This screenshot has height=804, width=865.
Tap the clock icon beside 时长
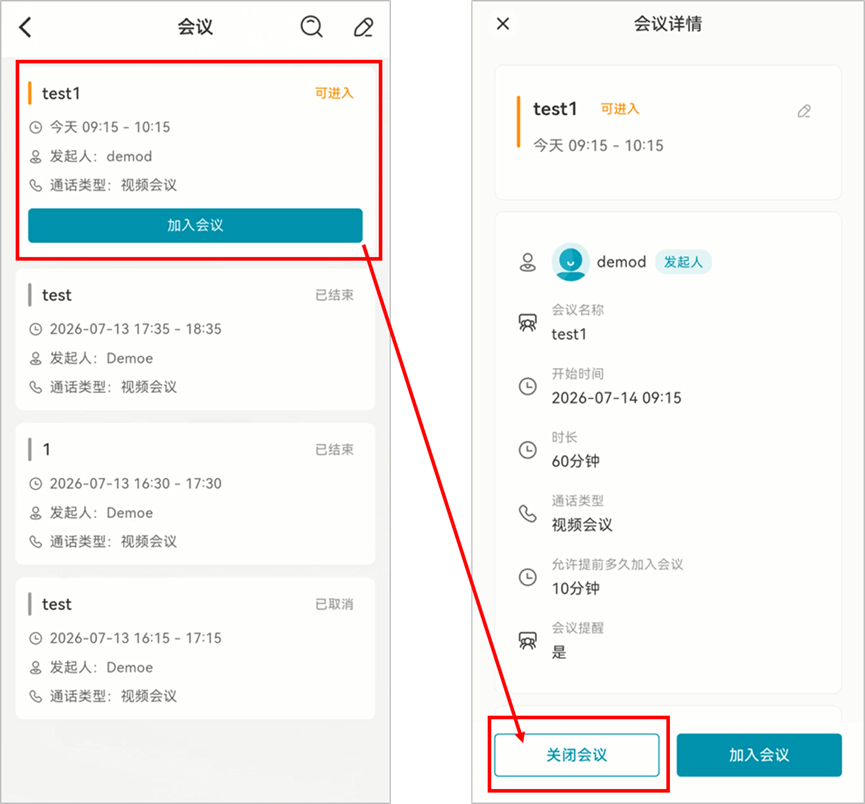click(528, 450)
